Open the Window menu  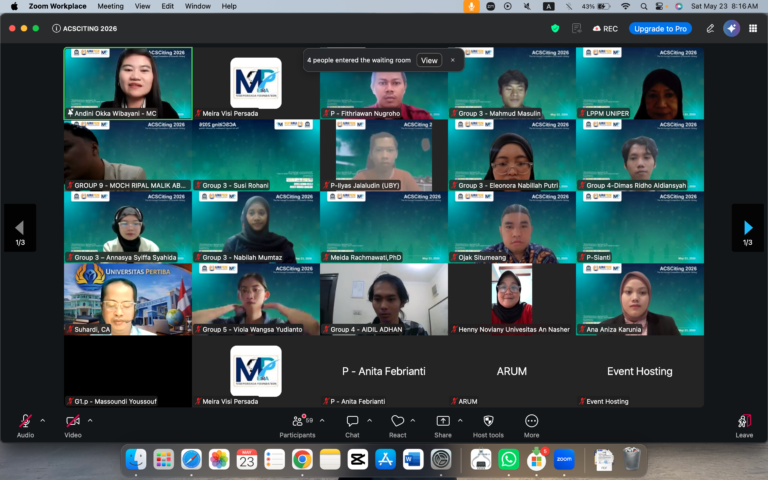coord(197,6)
